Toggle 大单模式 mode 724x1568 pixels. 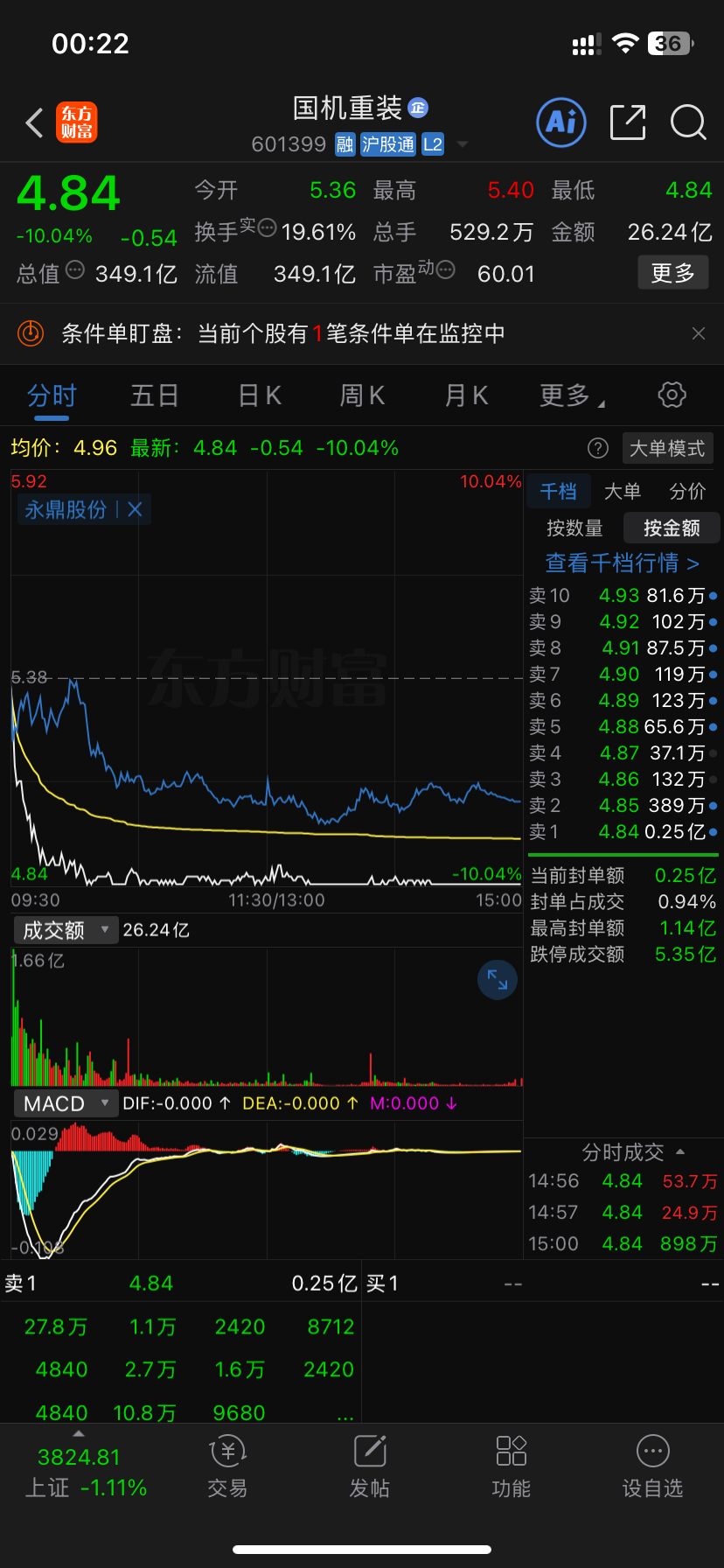tap(667, 449)
